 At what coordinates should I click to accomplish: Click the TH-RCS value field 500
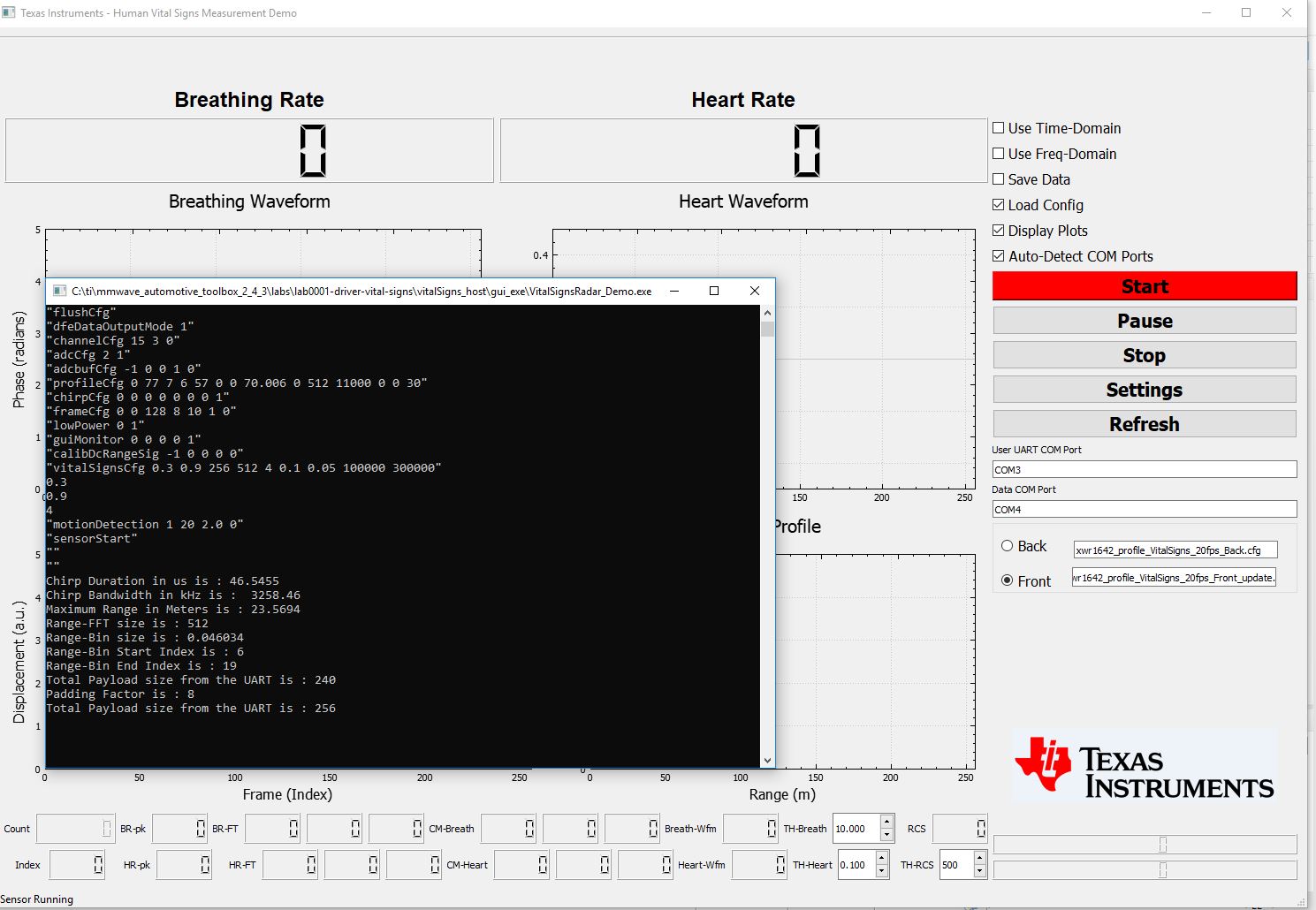[x=955, y=865]
